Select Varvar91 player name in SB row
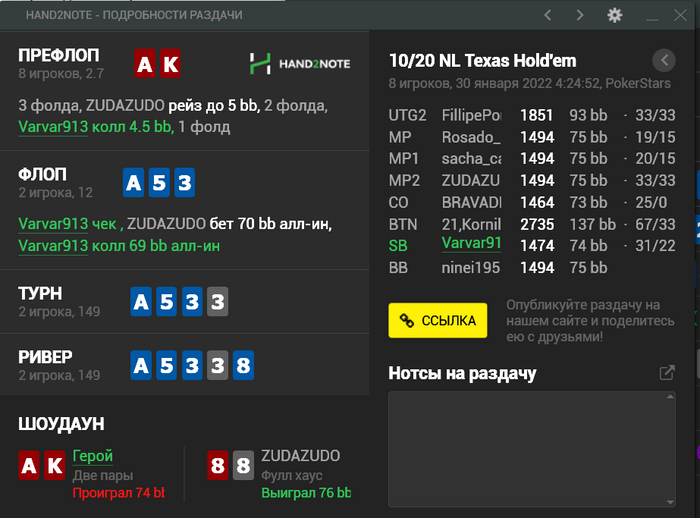The height and width of the screenshot is (518, 700). (471, 243)
